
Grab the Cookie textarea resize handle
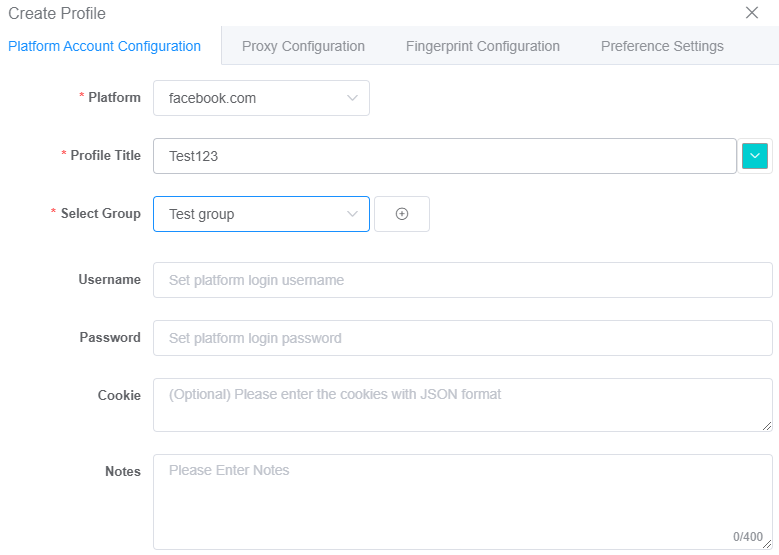(x=767, y=426)
